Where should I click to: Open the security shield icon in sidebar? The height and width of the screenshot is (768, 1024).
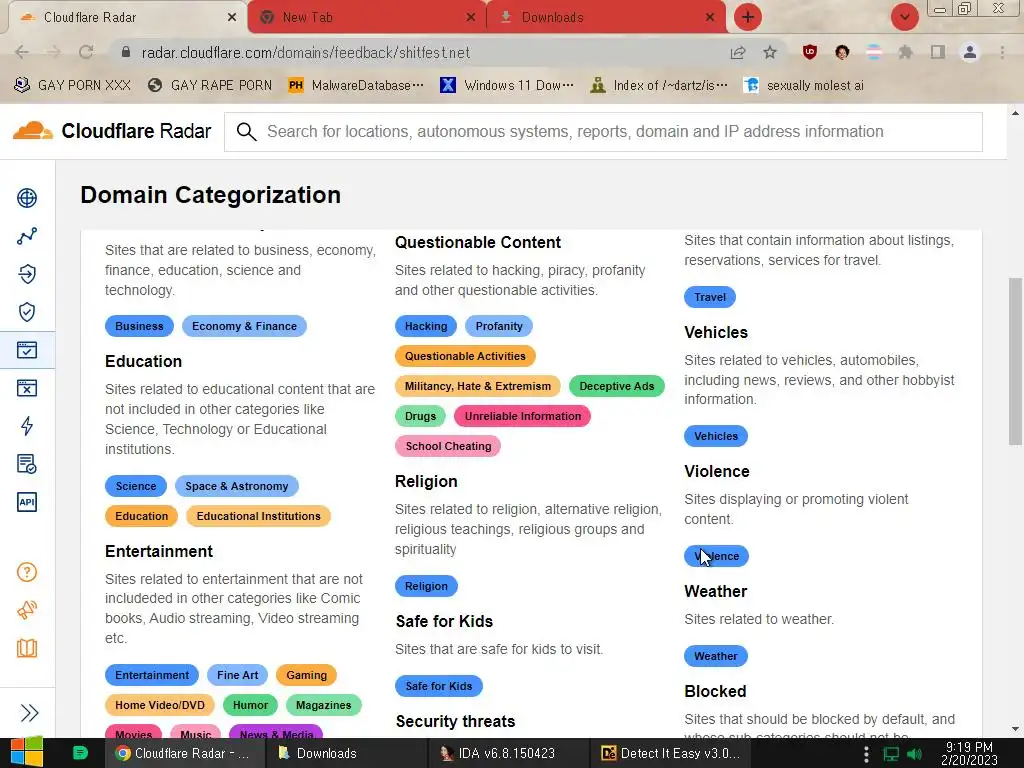point(27,312)
